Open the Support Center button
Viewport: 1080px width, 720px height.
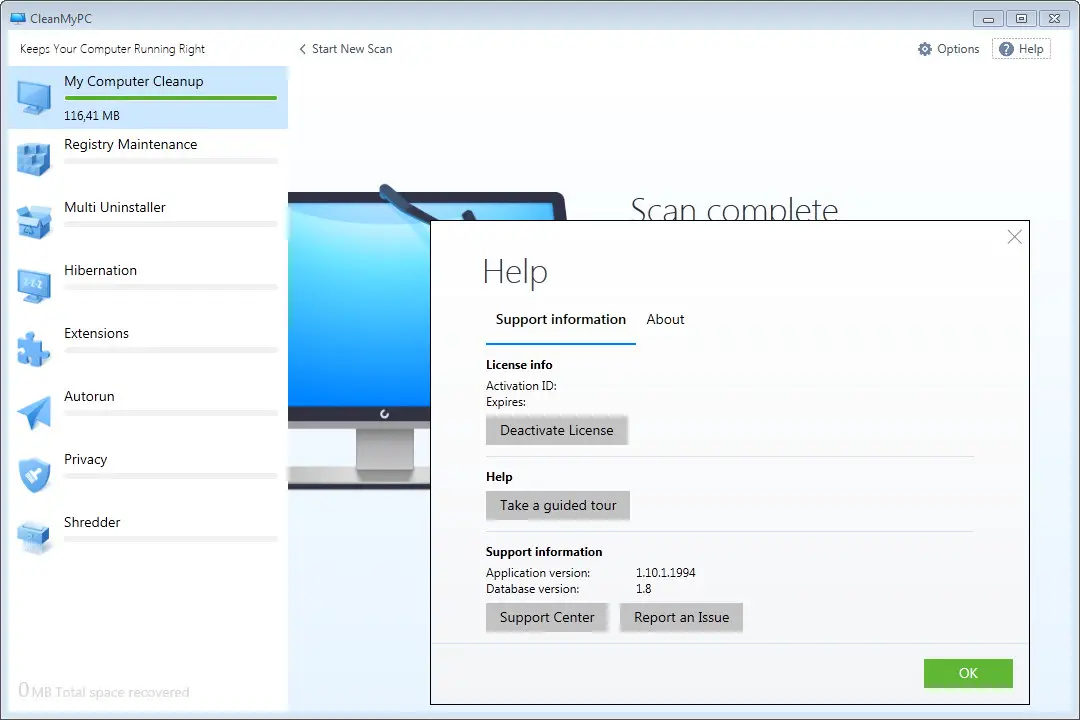point(547,617)
